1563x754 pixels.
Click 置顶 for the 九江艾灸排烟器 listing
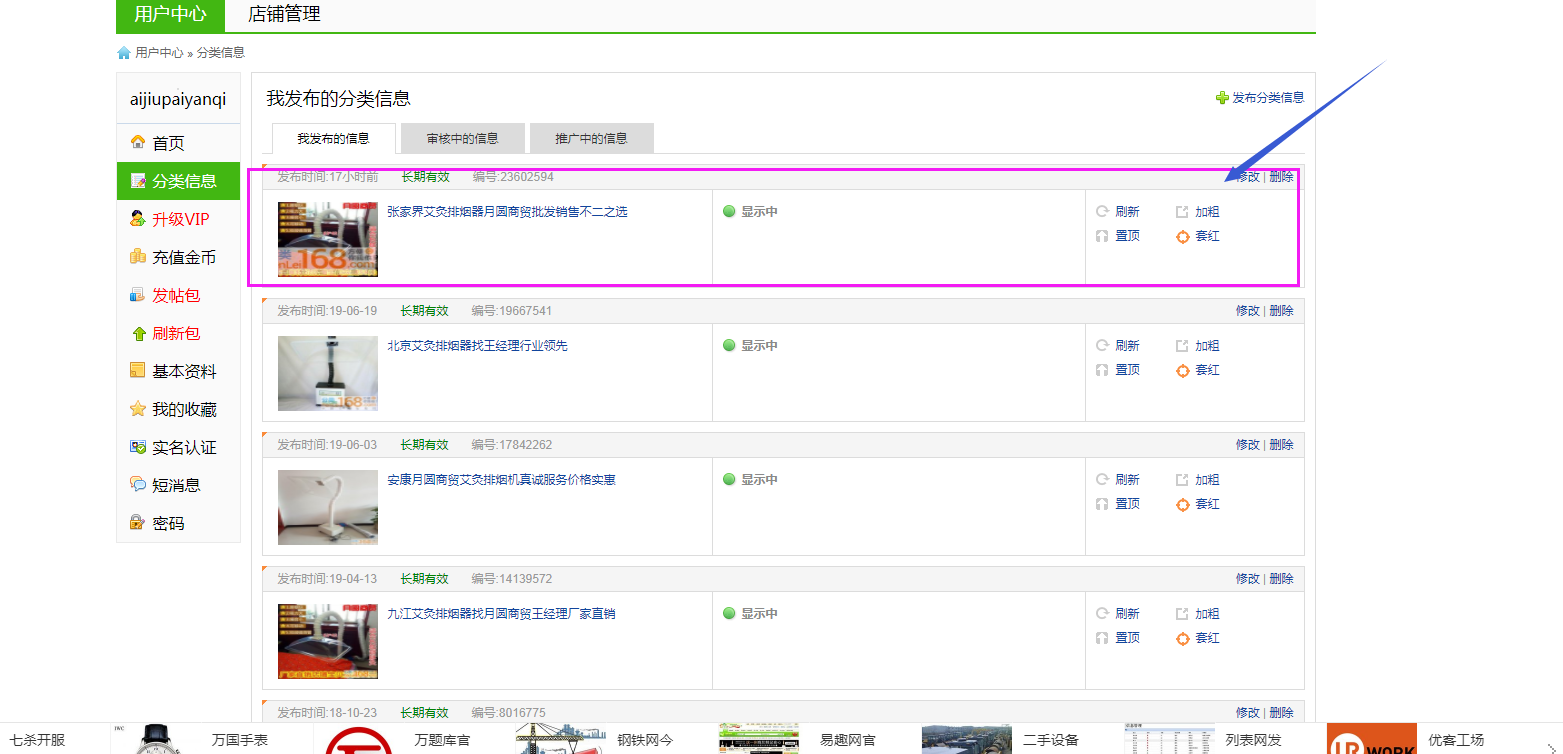click(x=1127, y=638)
